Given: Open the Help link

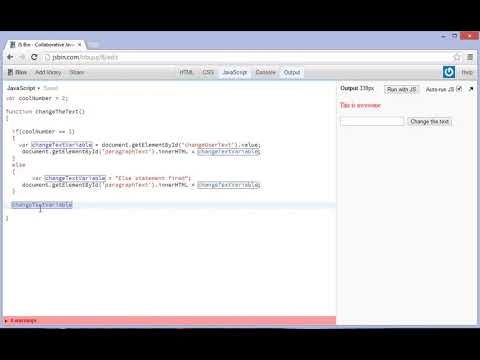Looking at the screenshot, I should [467, 72].
